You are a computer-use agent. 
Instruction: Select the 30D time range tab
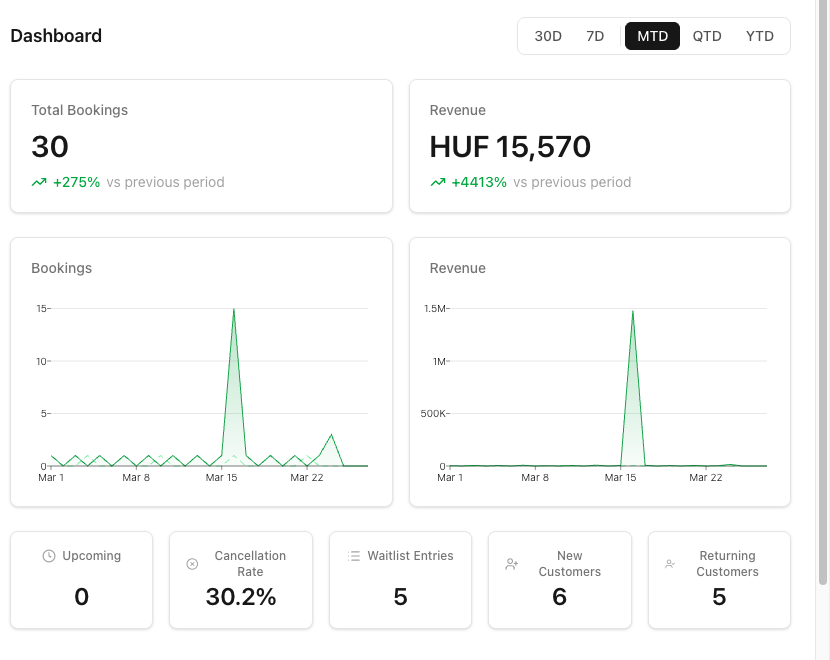(x=548, y=36)
